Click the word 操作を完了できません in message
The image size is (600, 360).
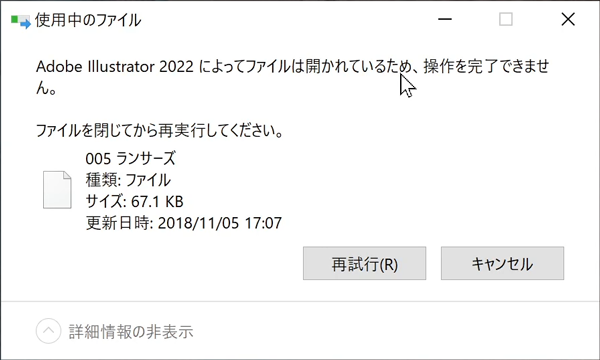point(486,67)
